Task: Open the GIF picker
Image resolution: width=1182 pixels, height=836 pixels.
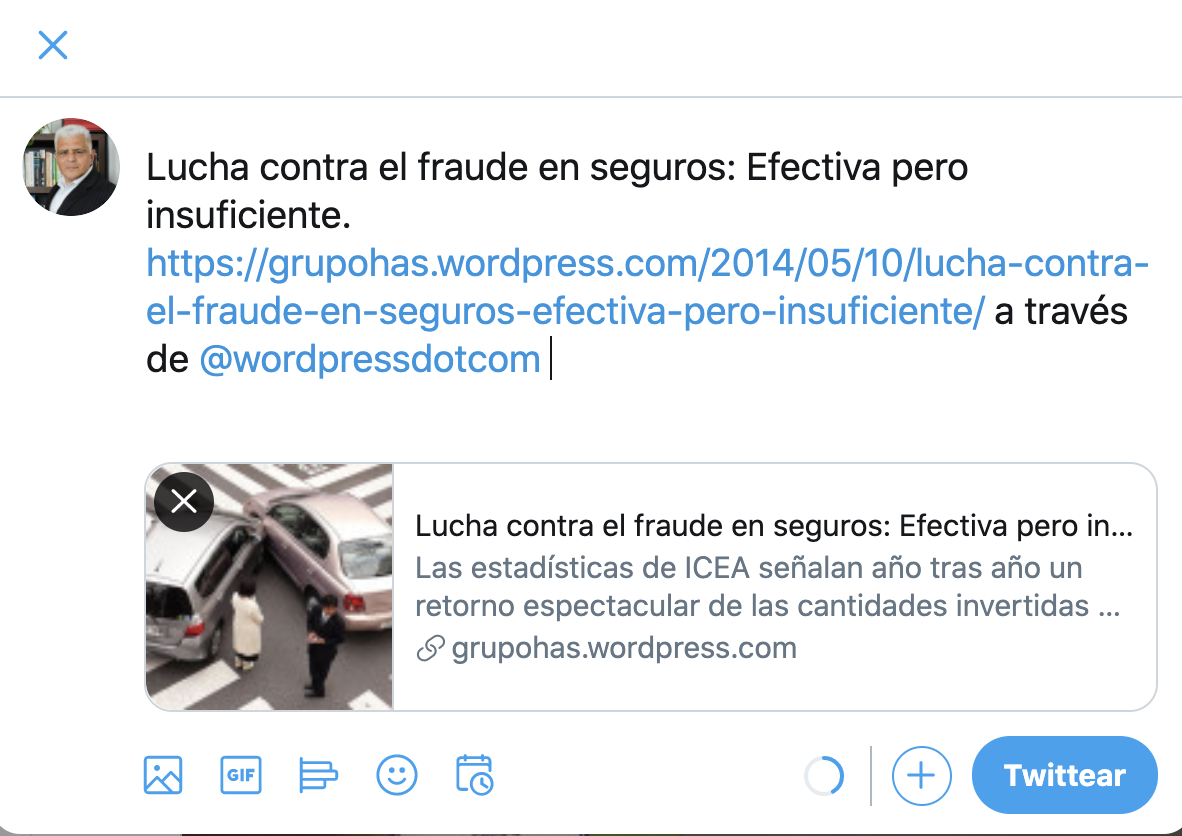Action: (240, 775)
